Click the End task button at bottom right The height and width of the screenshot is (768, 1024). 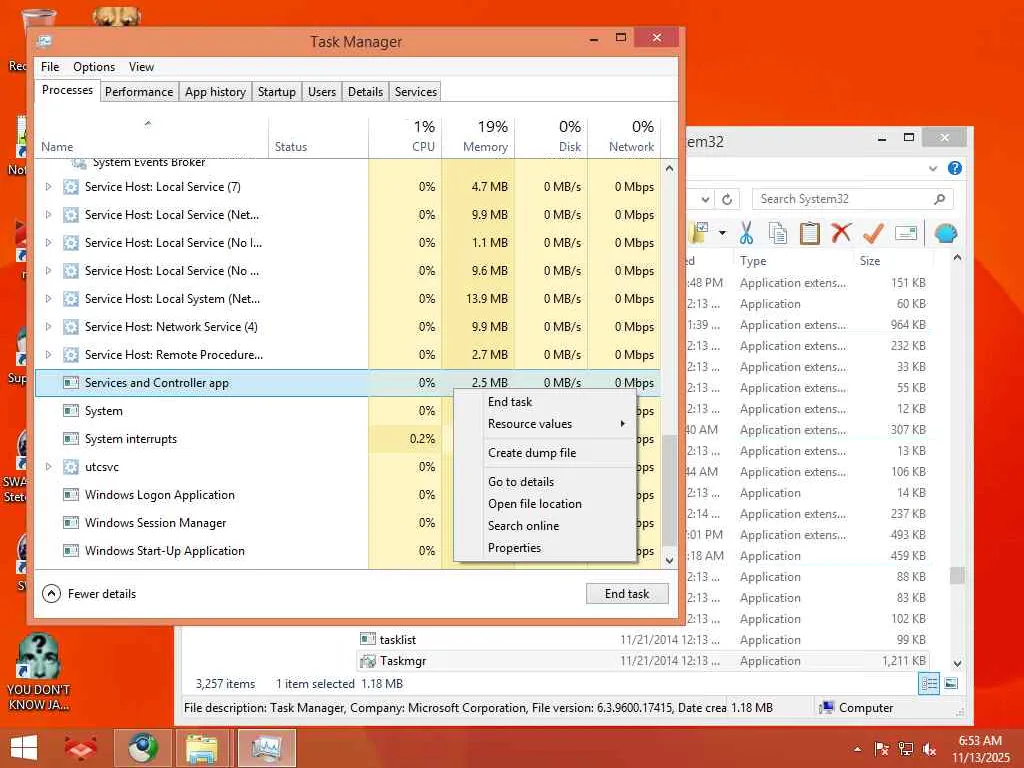[627, 594]
